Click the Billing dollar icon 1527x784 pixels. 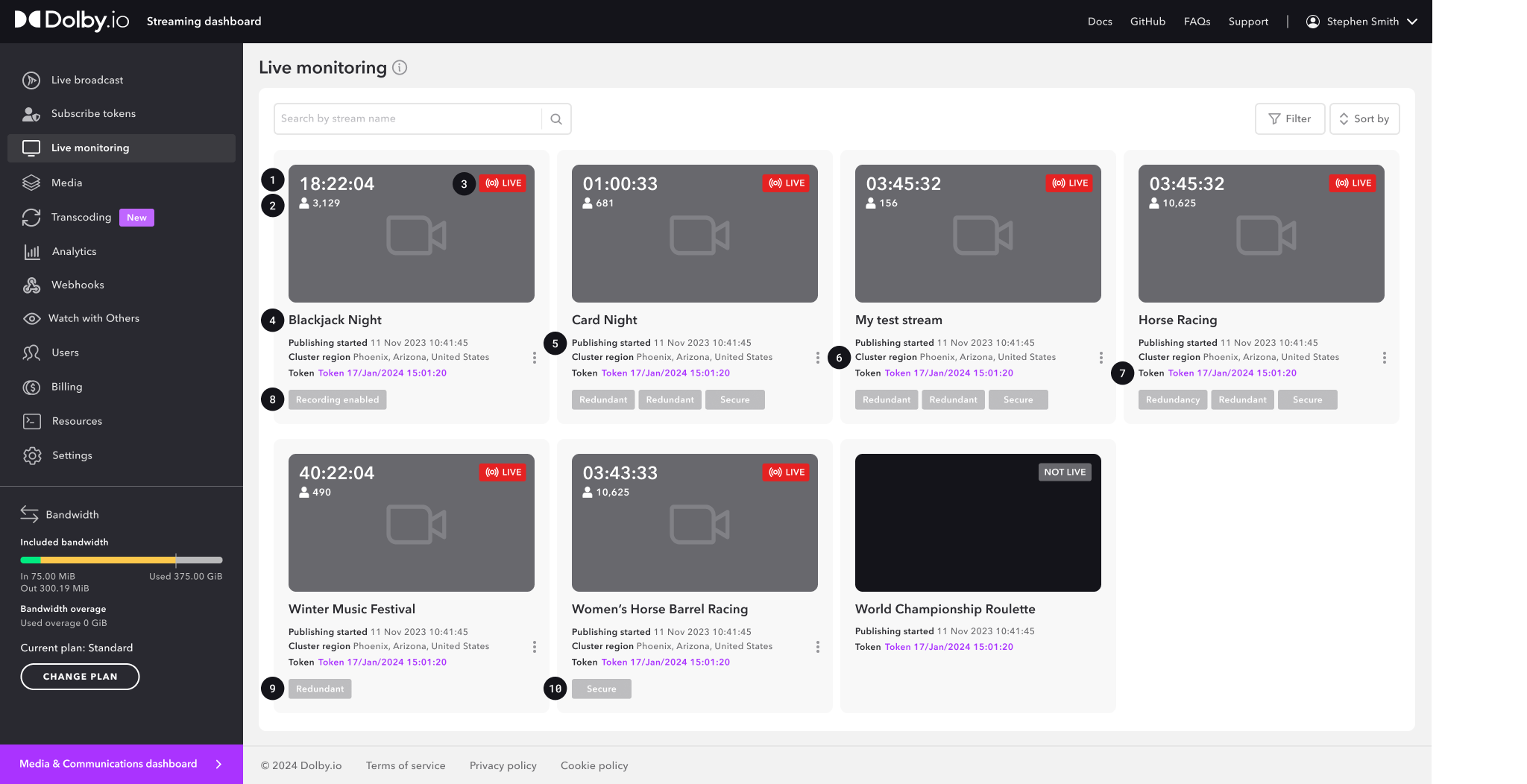click(x=31, y=388)
